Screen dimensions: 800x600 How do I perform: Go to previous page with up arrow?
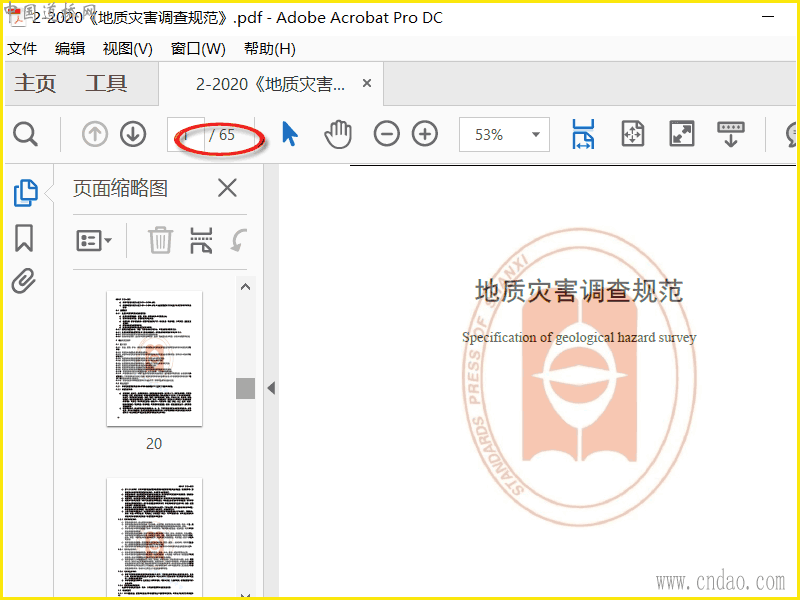point(95,134)
